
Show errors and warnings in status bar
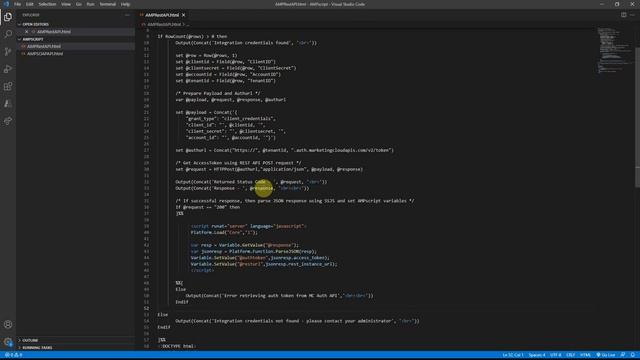14,355
